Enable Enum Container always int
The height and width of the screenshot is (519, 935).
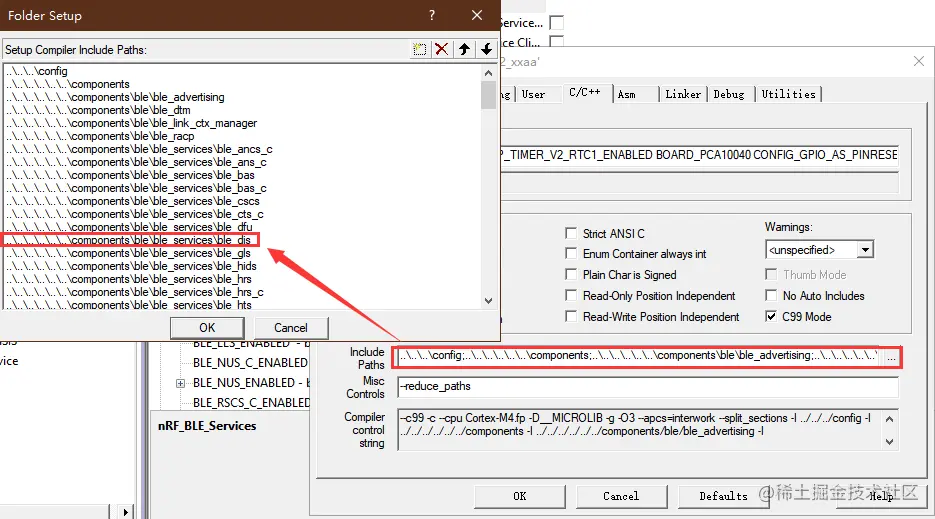(x=571, y=254)
